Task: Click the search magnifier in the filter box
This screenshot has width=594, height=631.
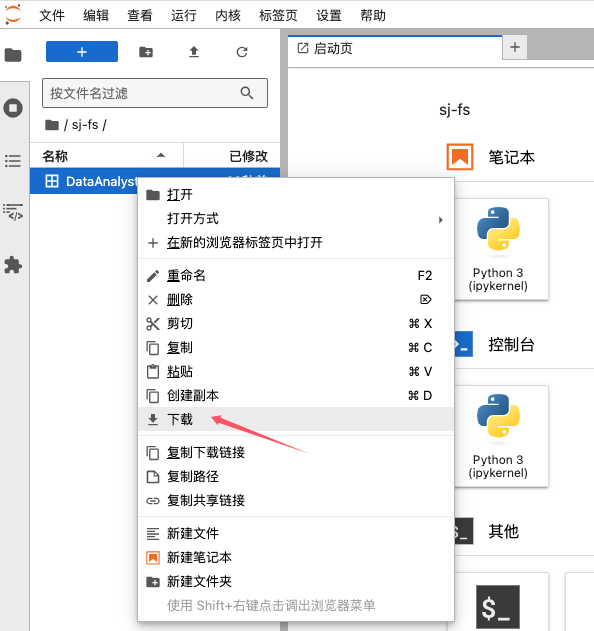Action: pyautogui.click(x=247, y=93)
